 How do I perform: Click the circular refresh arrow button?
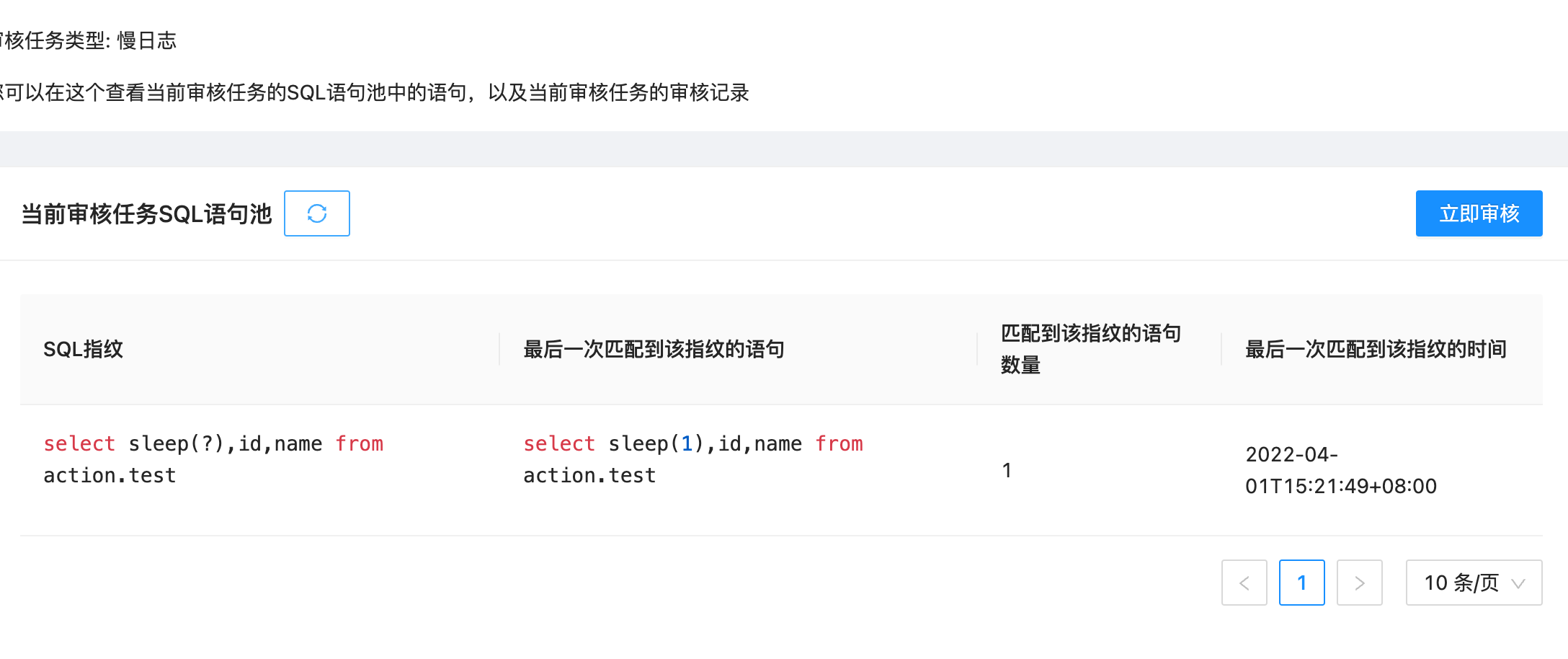(316, 213)
